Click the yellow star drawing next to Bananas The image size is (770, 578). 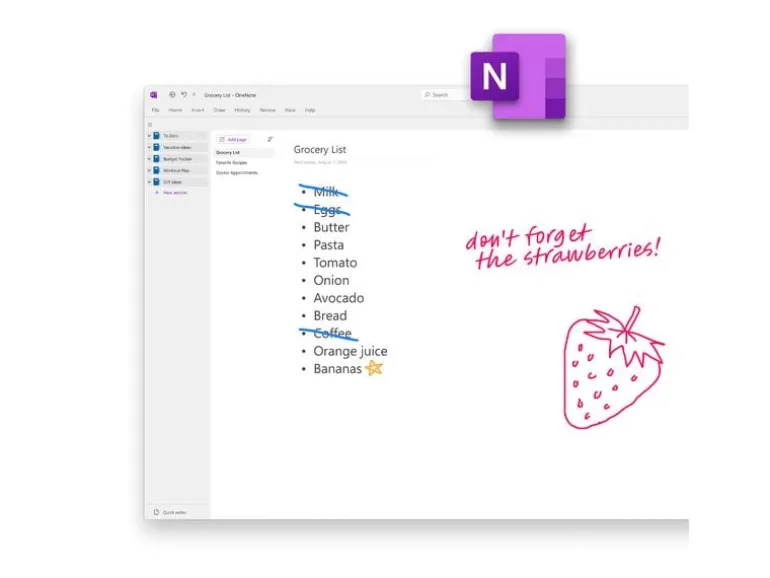coord(374,368)
